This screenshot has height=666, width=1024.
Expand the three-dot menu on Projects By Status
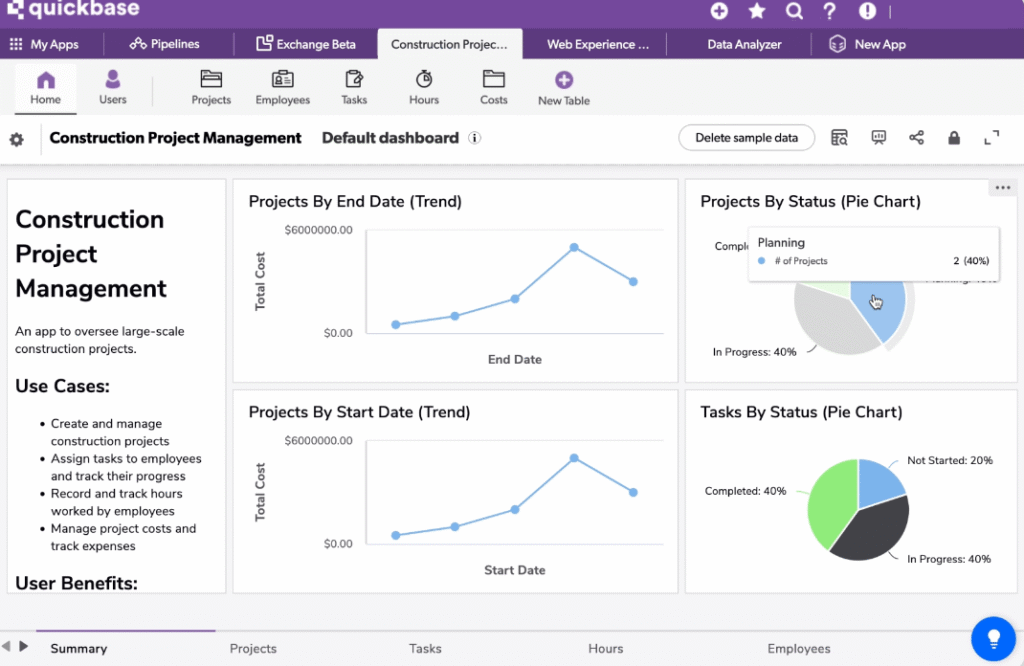[x=1003, y=188]
